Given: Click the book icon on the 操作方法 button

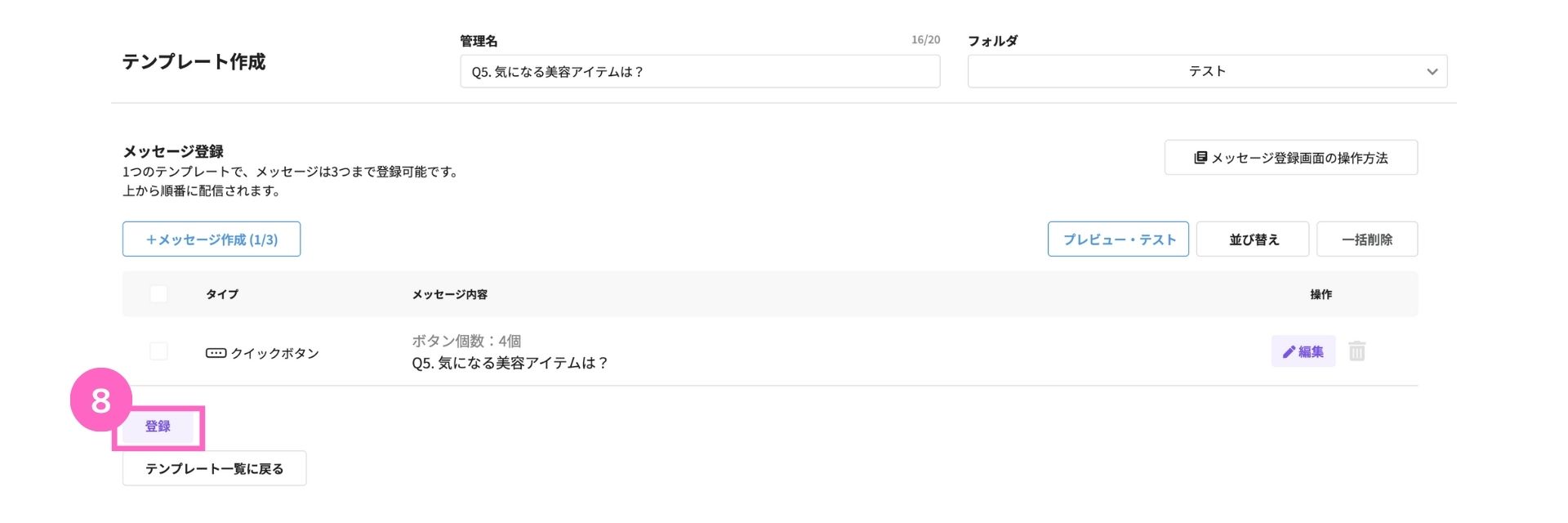Looking at the screenshot, I should [1200, 158].
